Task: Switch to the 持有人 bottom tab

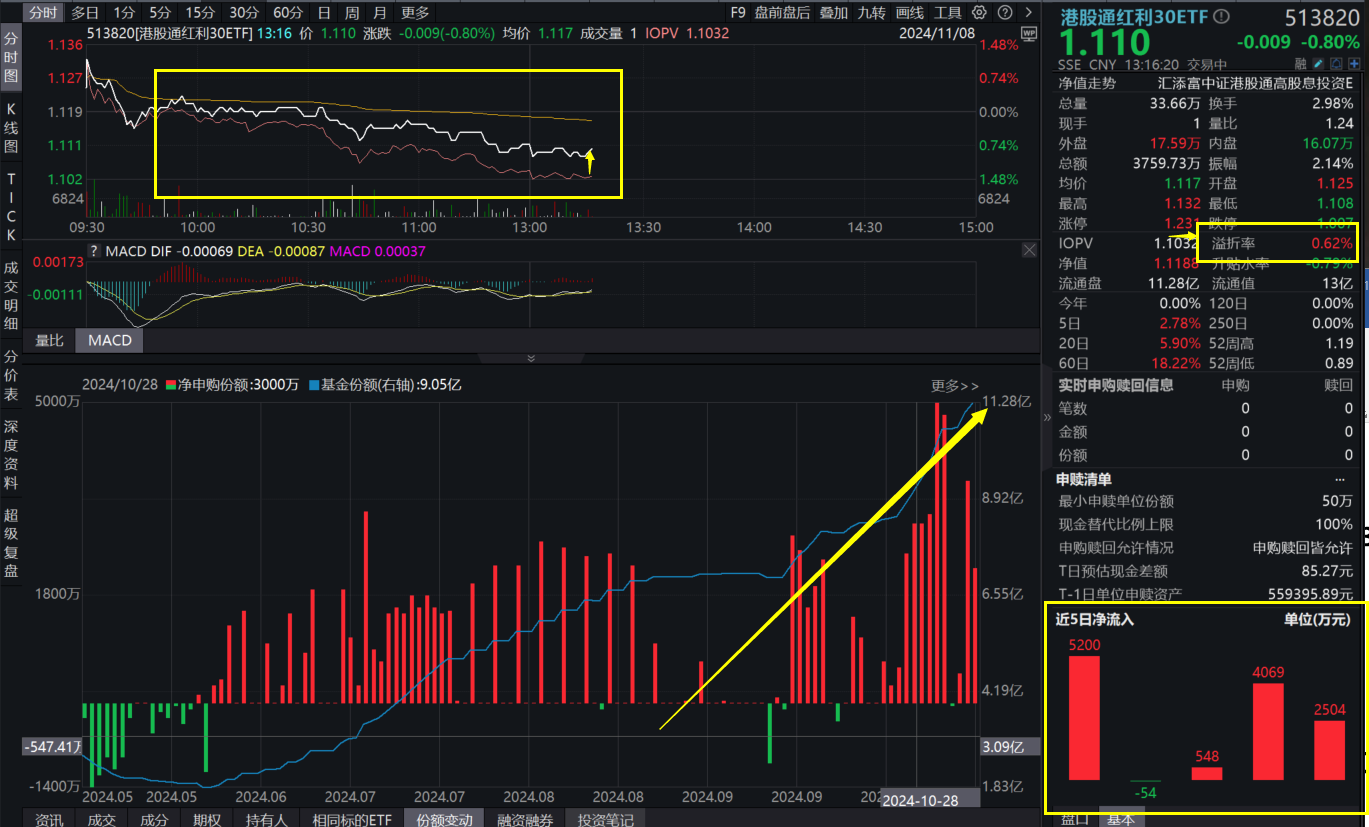Action: click(x=267, y=819)
